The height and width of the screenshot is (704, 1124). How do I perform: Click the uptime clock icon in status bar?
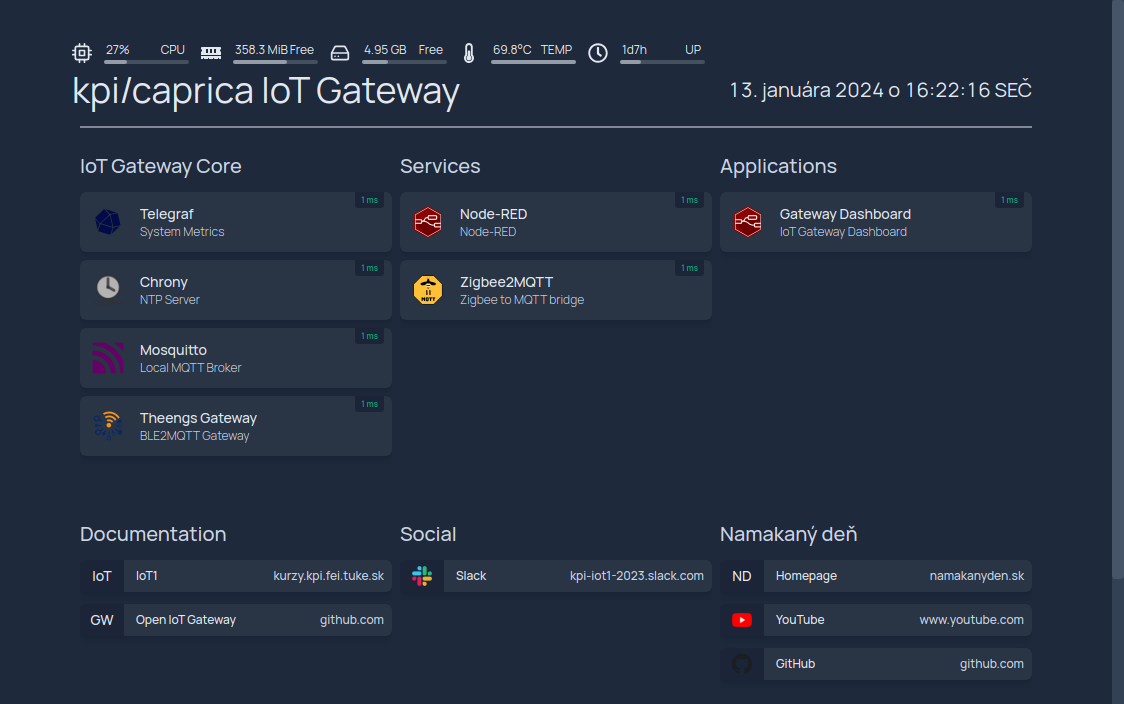coord(597,53)
